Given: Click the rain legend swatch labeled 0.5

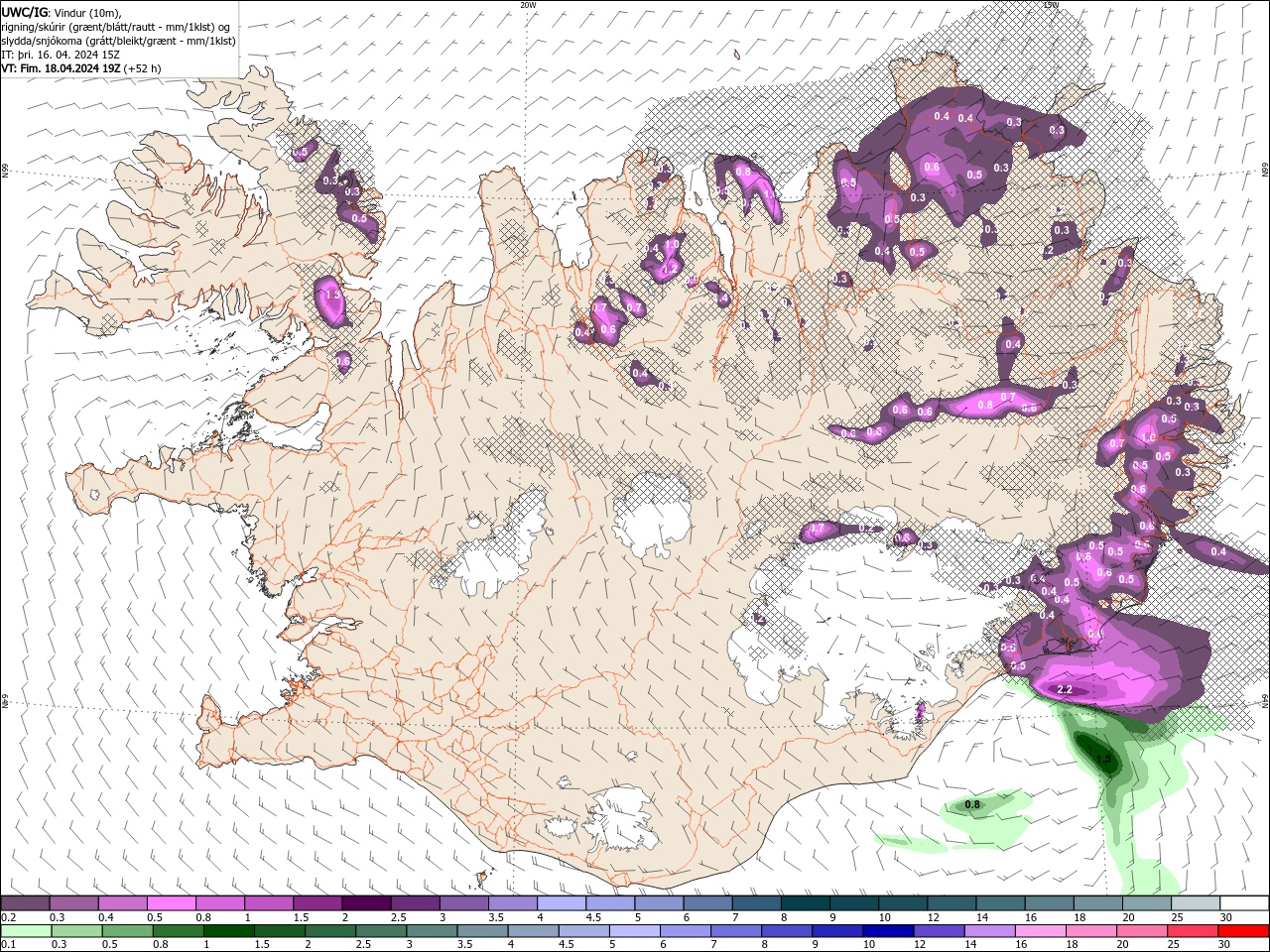Looking at the screenshot, I should (127, 931).
